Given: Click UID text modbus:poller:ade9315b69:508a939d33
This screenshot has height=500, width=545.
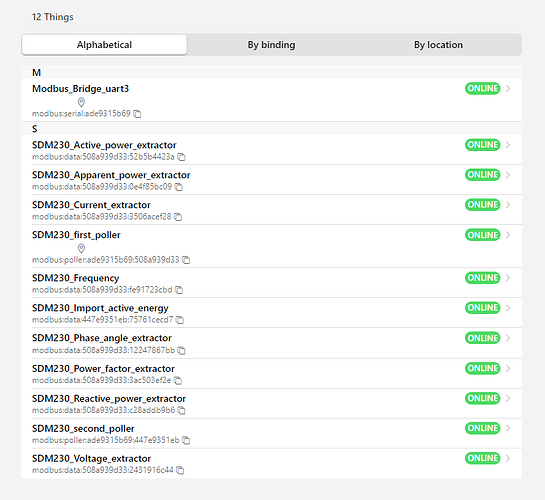Looking at the screenshot, I should tap(106, 260).
